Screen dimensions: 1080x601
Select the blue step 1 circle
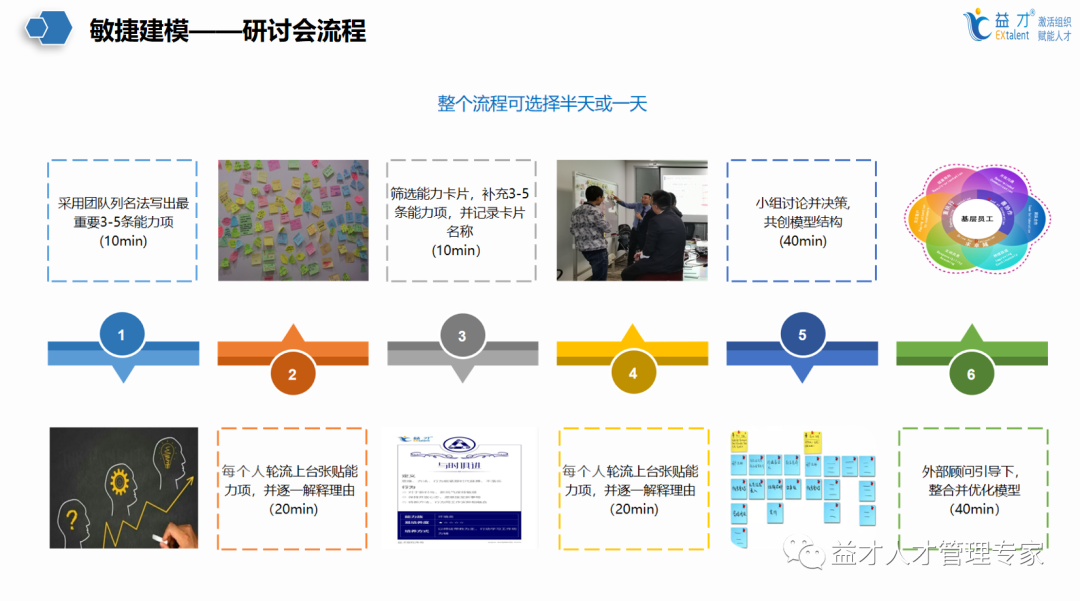122,335
